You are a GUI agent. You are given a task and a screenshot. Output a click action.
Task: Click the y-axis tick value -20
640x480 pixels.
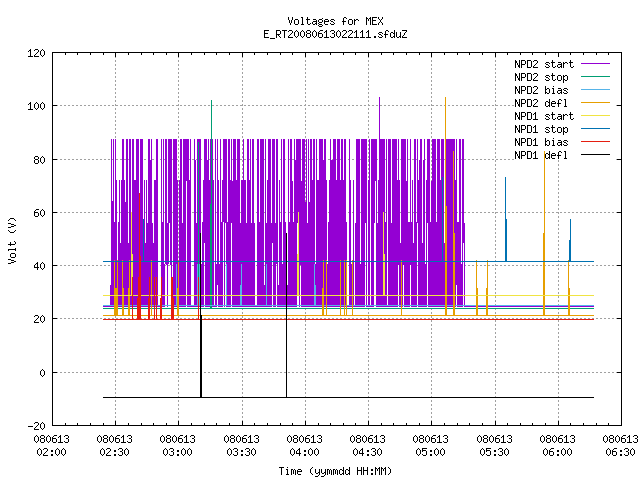point(36,426)
